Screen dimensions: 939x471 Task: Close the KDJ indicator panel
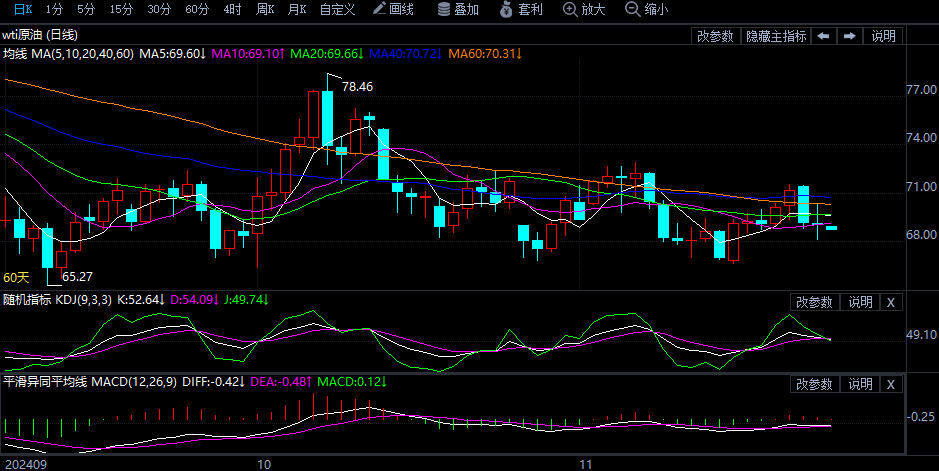[x=891, y=302]
